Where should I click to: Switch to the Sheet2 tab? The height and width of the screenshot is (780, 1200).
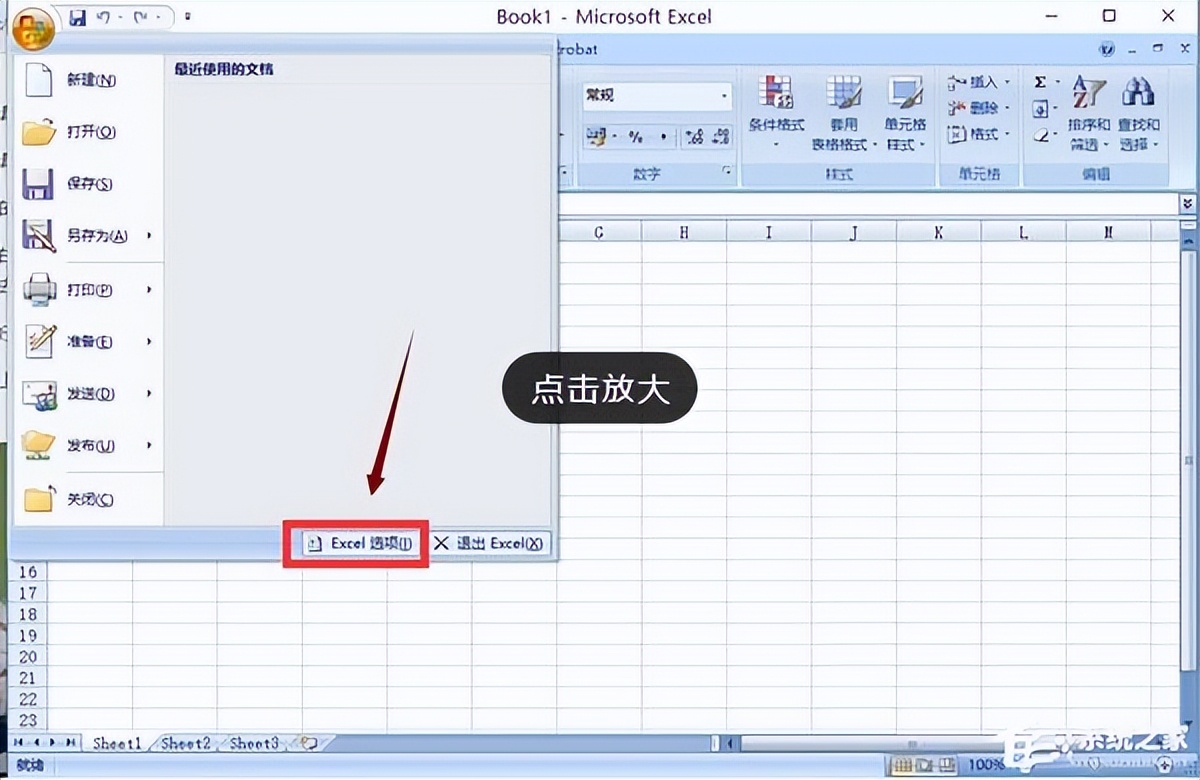pos(186,743)
